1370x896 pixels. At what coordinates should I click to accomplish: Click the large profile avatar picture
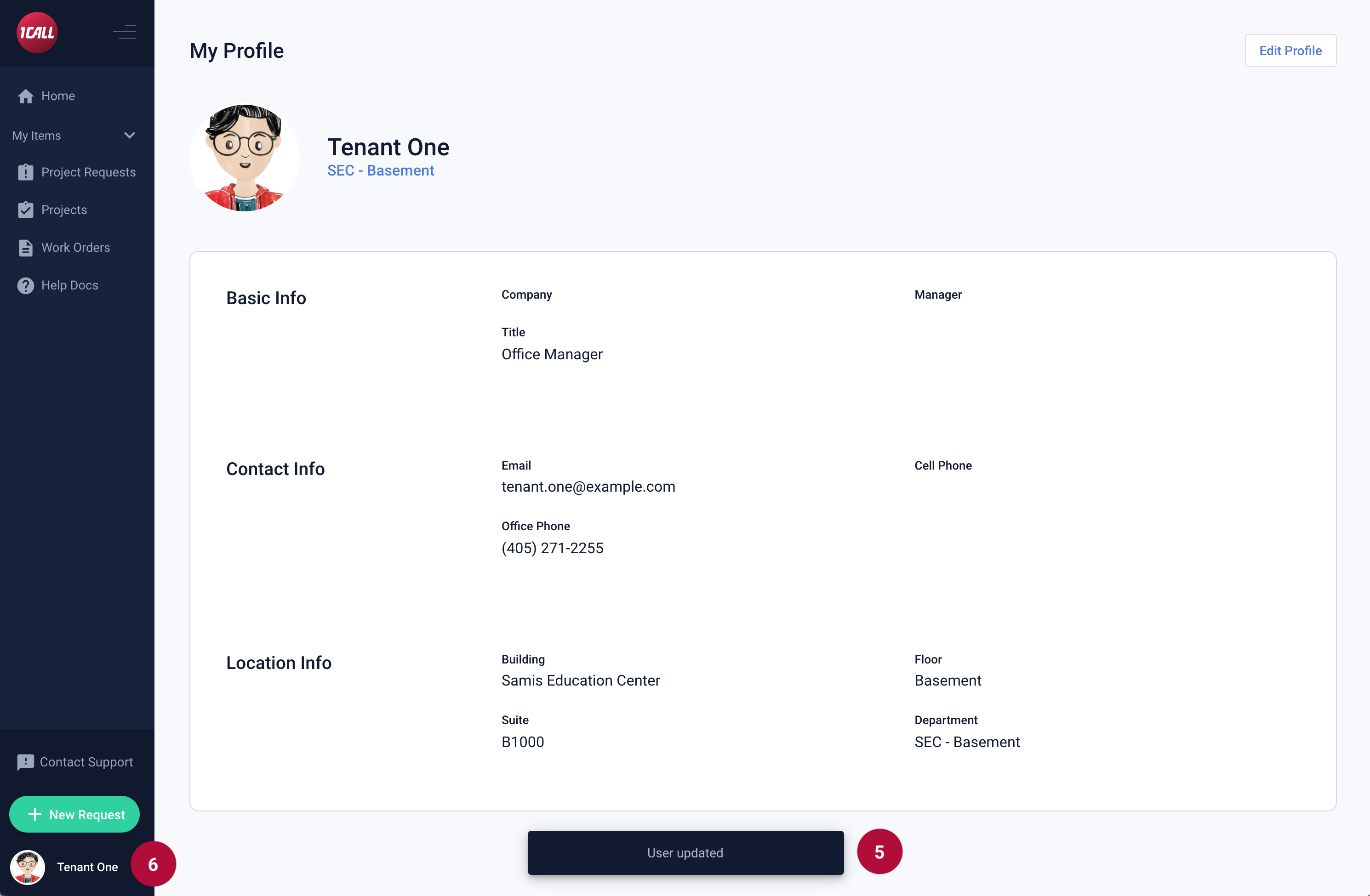(x=244, y=158)
